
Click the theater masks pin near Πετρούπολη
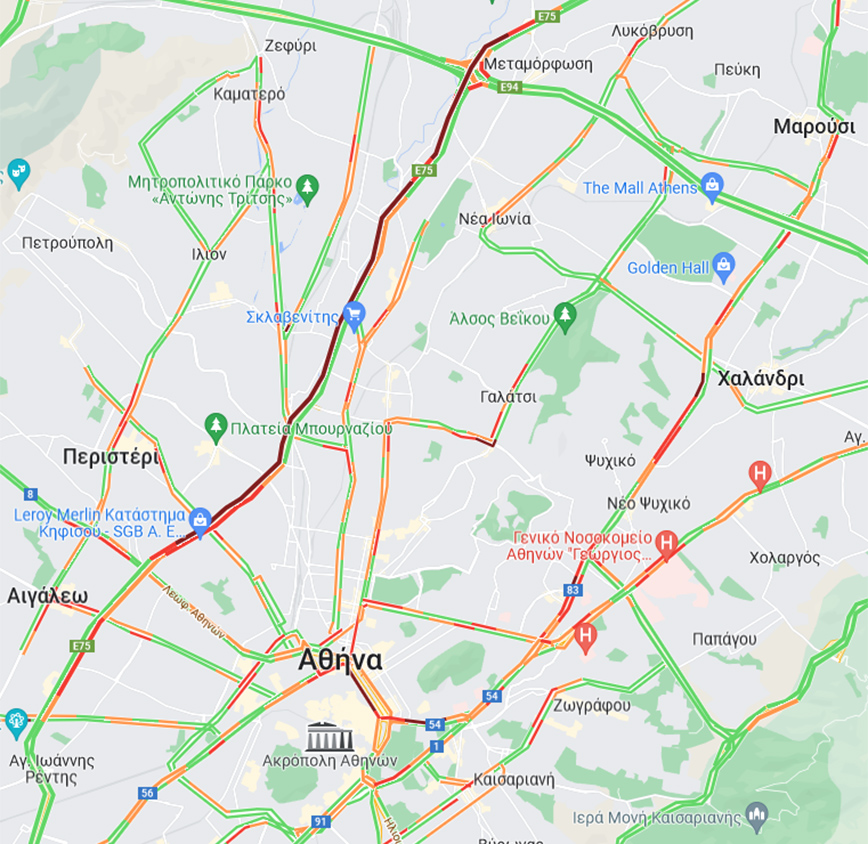pos(18,174)
